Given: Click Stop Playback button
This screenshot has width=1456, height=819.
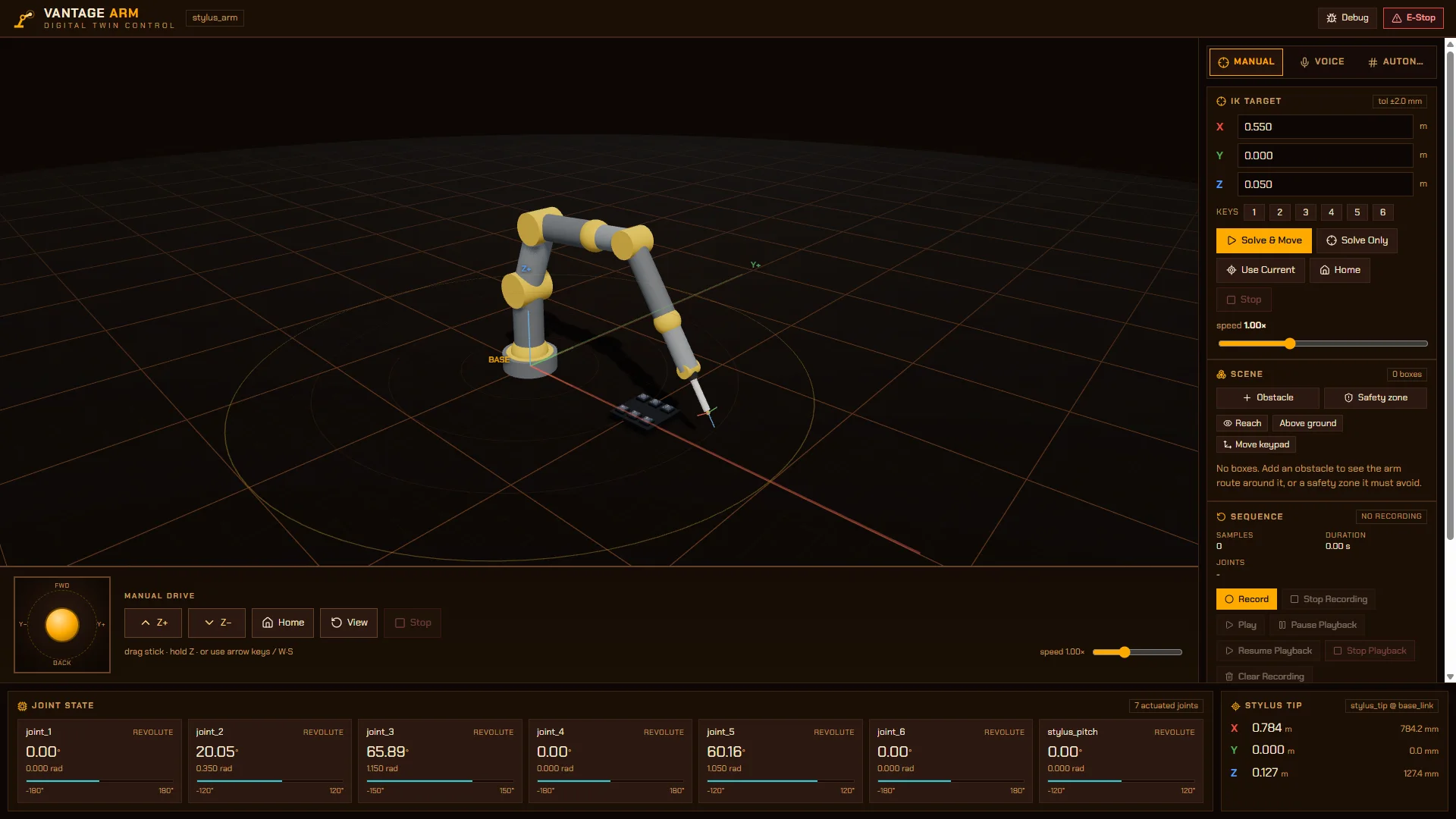Looking at the screenshot, I should (x=1370, y=651).
